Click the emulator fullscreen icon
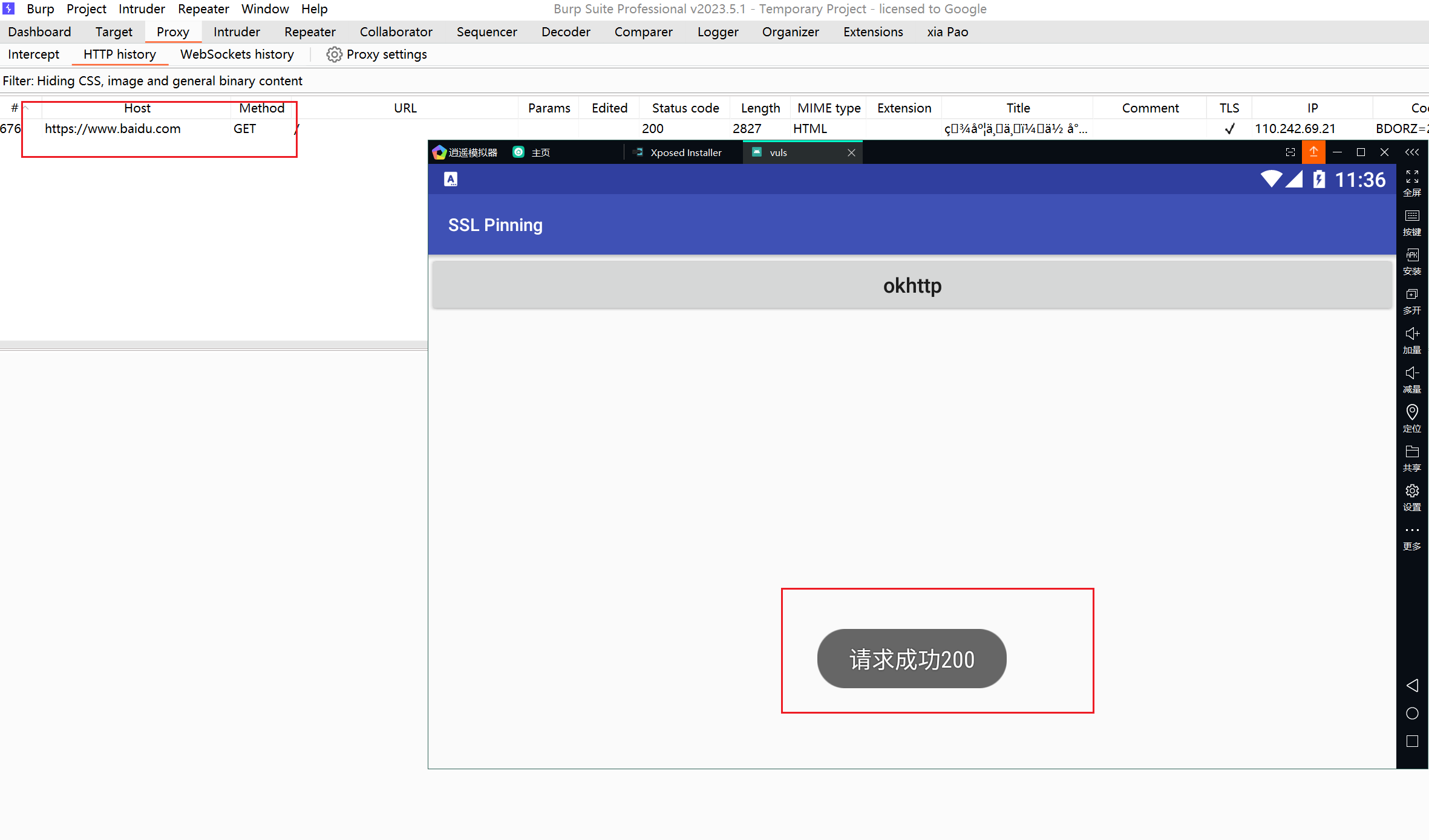Screen dimensions: 1429x840 click(x=1411, y=177)
